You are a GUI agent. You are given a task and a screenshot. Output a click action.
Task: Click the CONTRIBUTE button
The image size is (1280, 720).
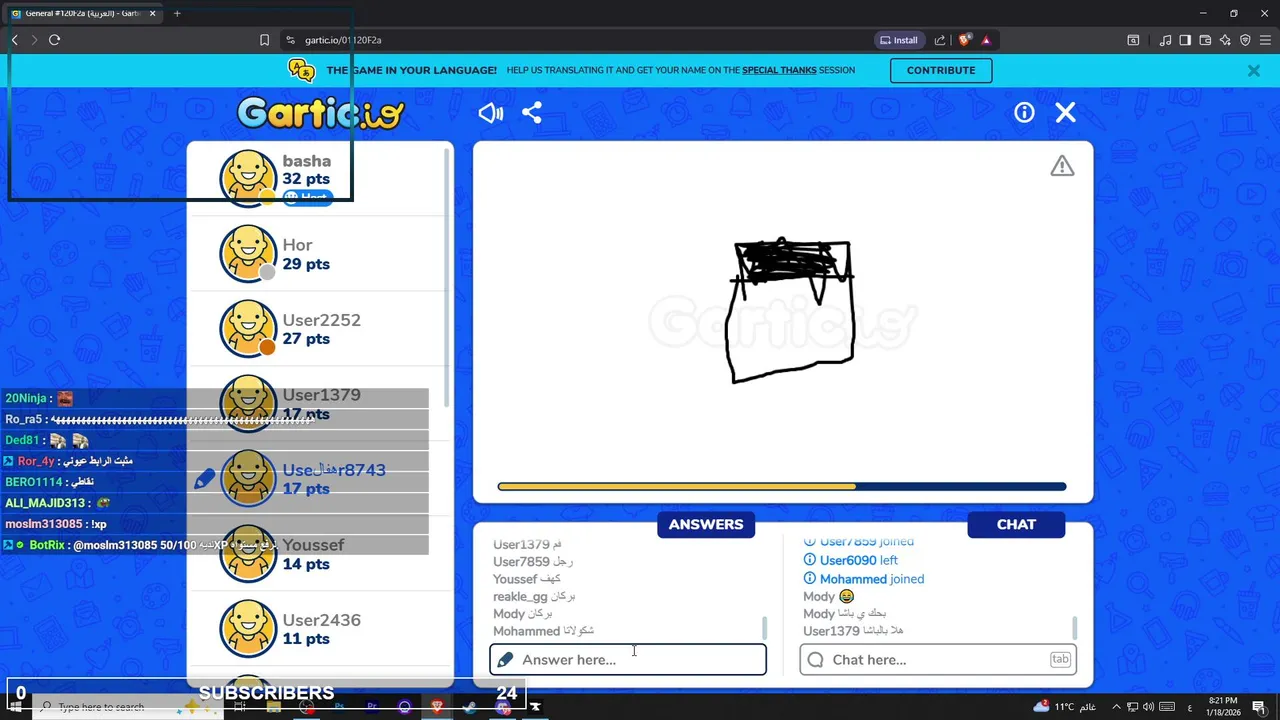(x=941, y=70)
